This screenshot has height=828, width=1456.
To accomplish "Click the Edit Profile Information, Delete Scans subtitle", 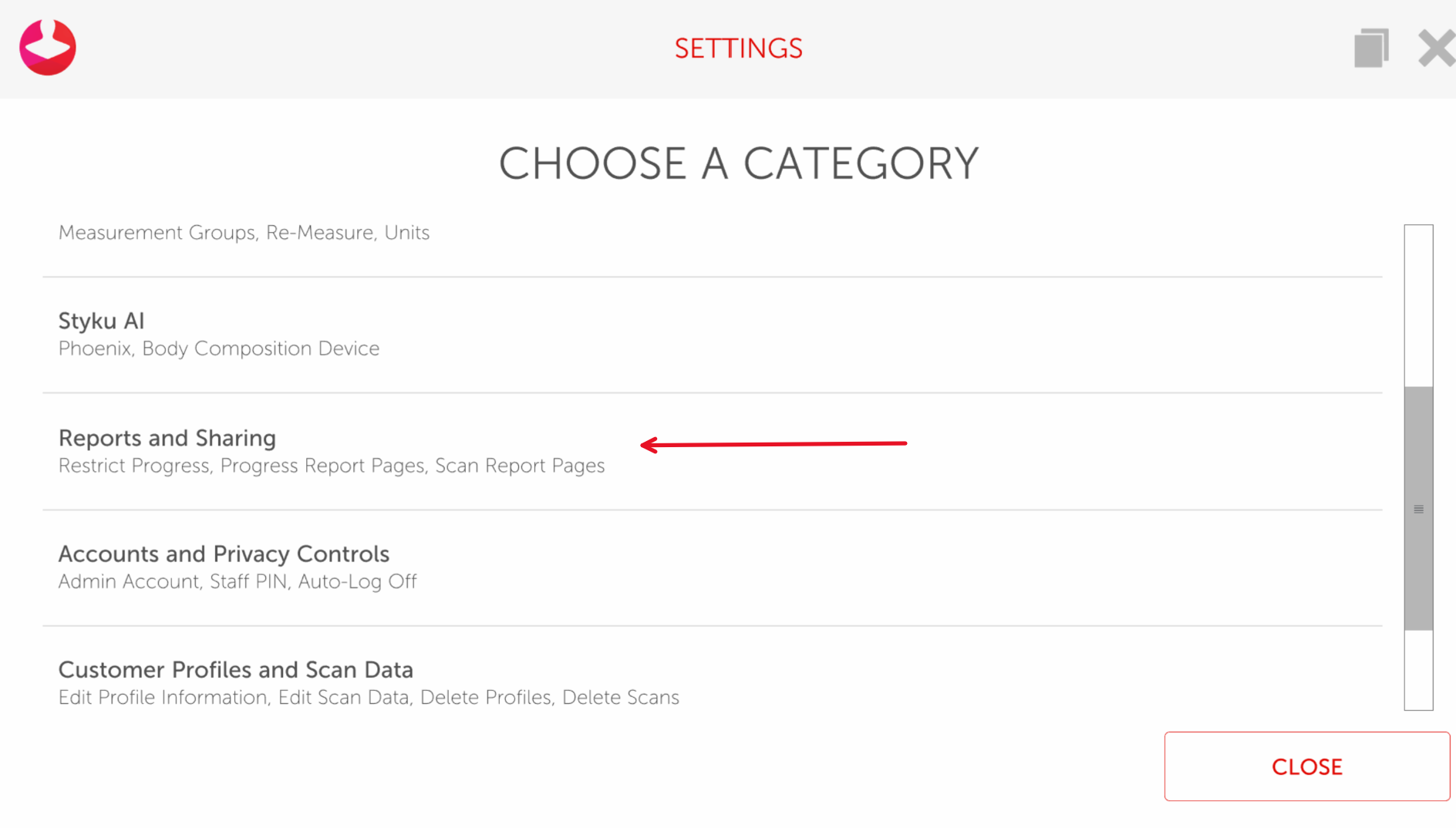I will coord(369,697).
